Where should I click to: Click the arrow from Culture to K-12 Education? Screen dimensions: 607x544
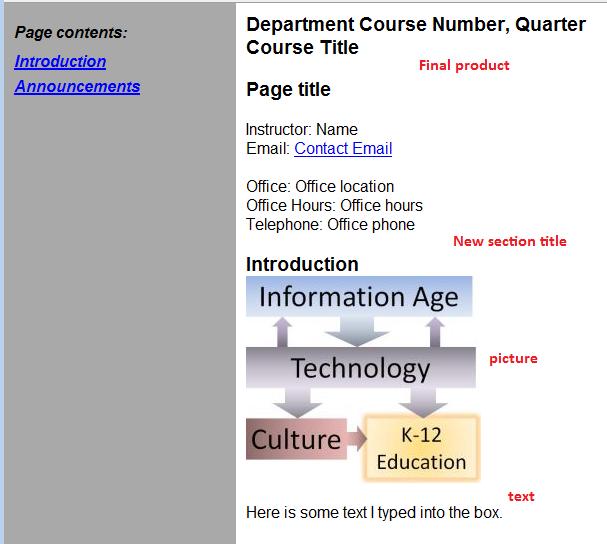(356, 439)
